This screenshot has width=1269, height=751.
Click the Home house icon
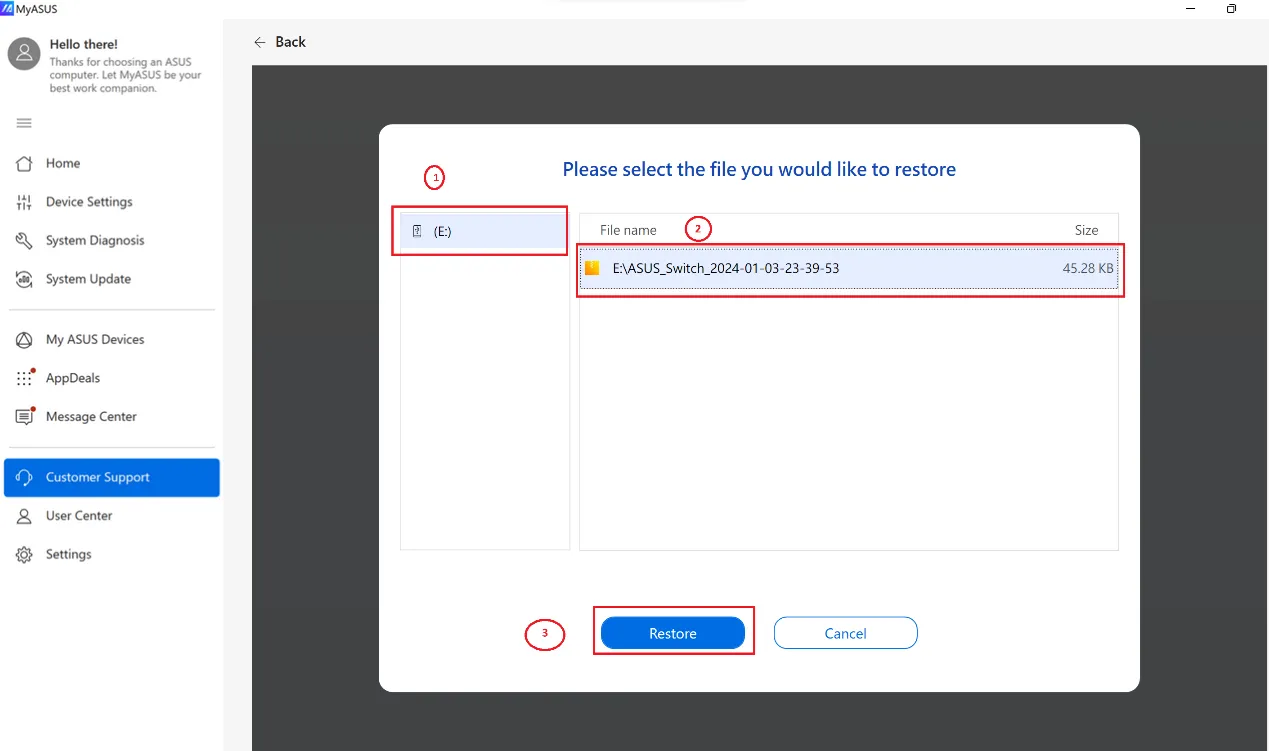pyautogui.click(x=25, y=163)
